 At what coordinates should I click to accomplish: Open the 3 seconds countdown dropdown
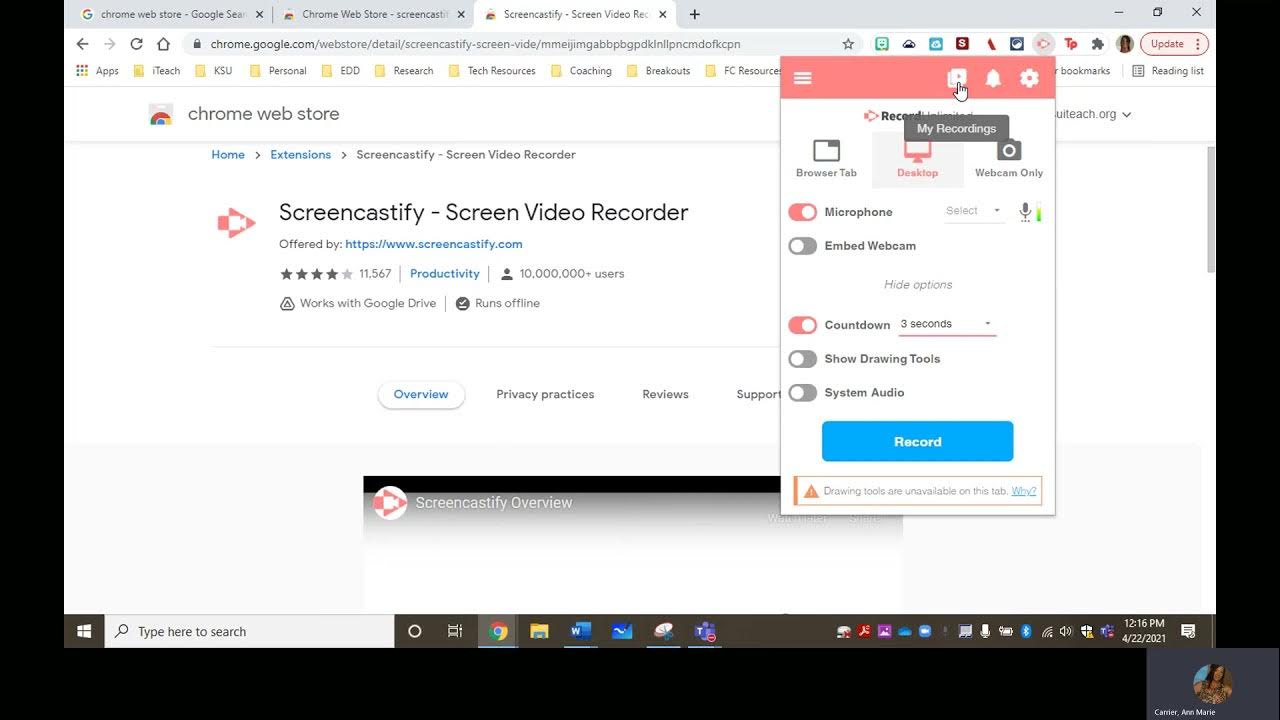[x=946, y=324]
